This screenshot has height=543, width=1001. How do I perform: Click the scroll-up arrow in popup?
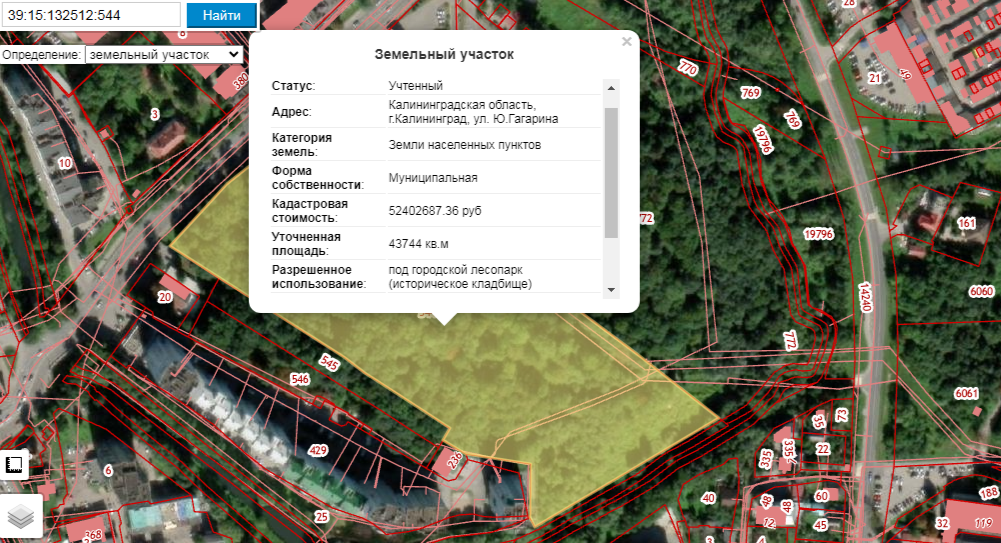point(611,87)
